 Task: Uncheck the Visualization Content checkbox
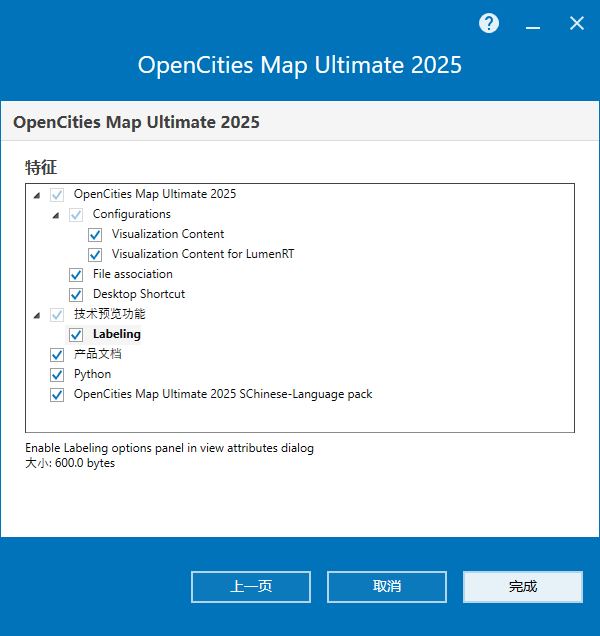point(95,234)
